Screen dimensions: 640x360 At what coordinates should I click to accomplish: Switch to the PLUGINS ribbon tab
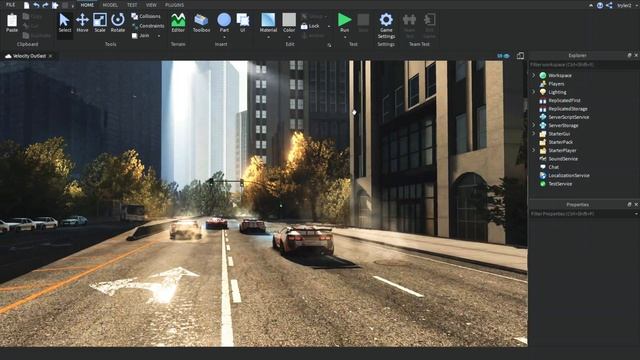(174, 5)
